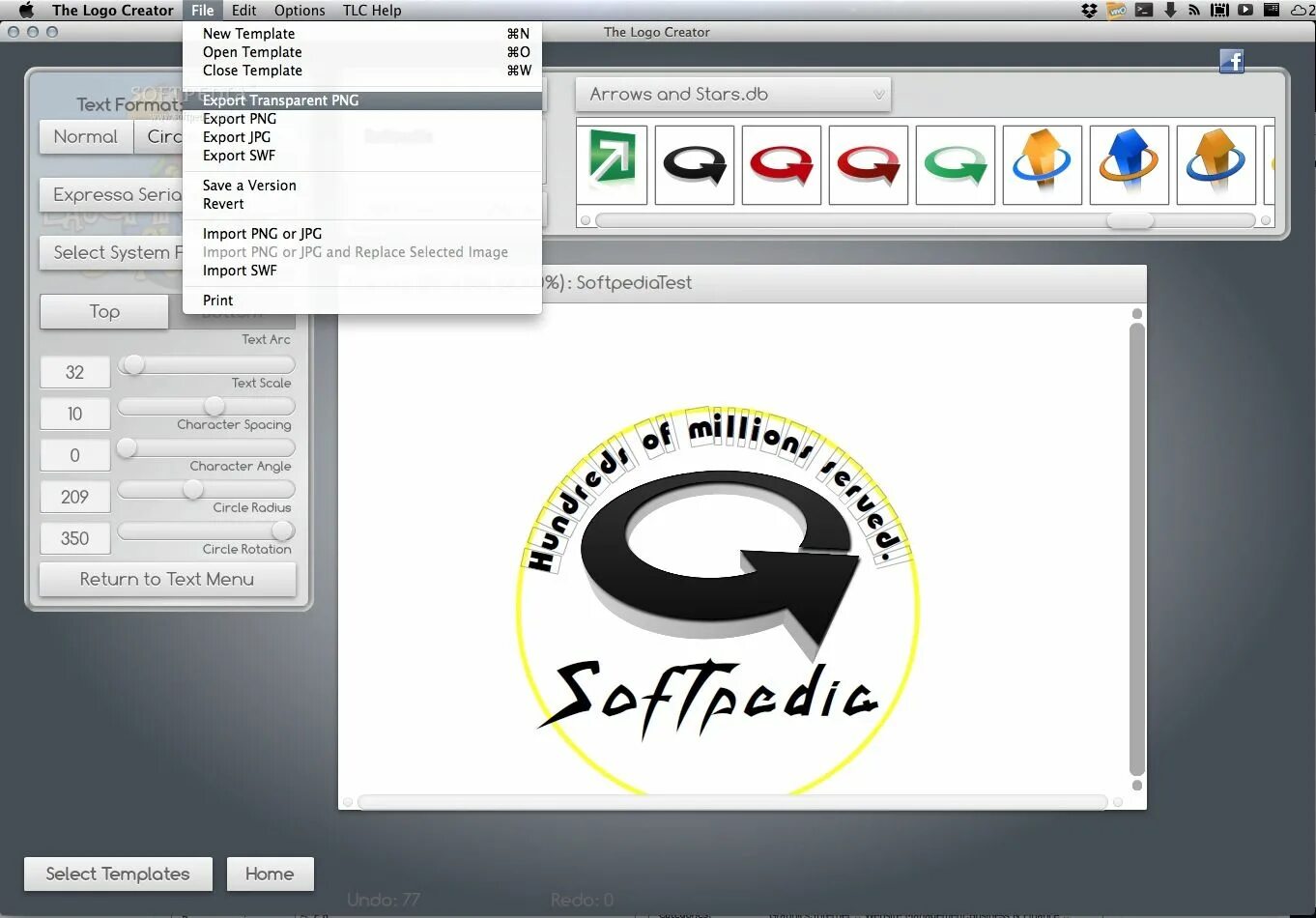The width and height of the screenshot is (1316, 918).
Task: Choose the green circular arrow clipart
Action: point(956,165)
